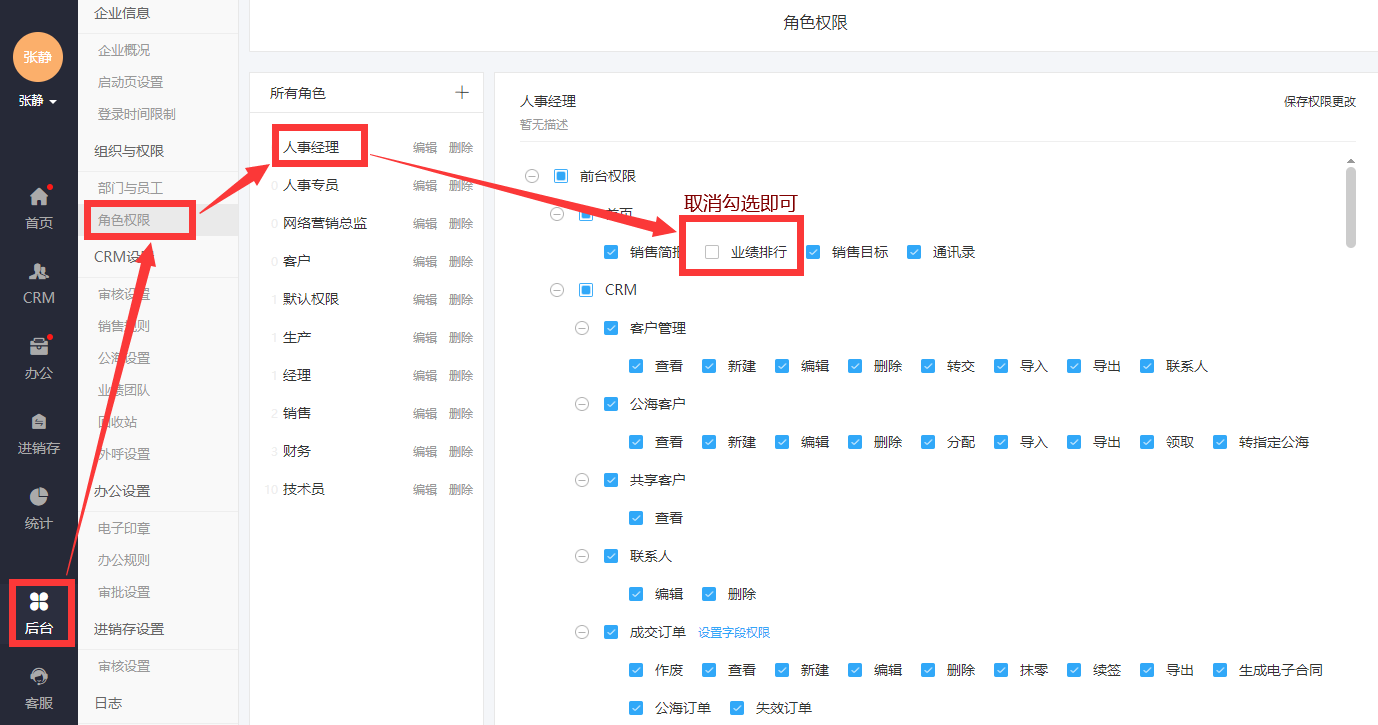Open the 办公 briefcase icon
The width and height of the screenshot is (1378, 725).
pos(39,347)
